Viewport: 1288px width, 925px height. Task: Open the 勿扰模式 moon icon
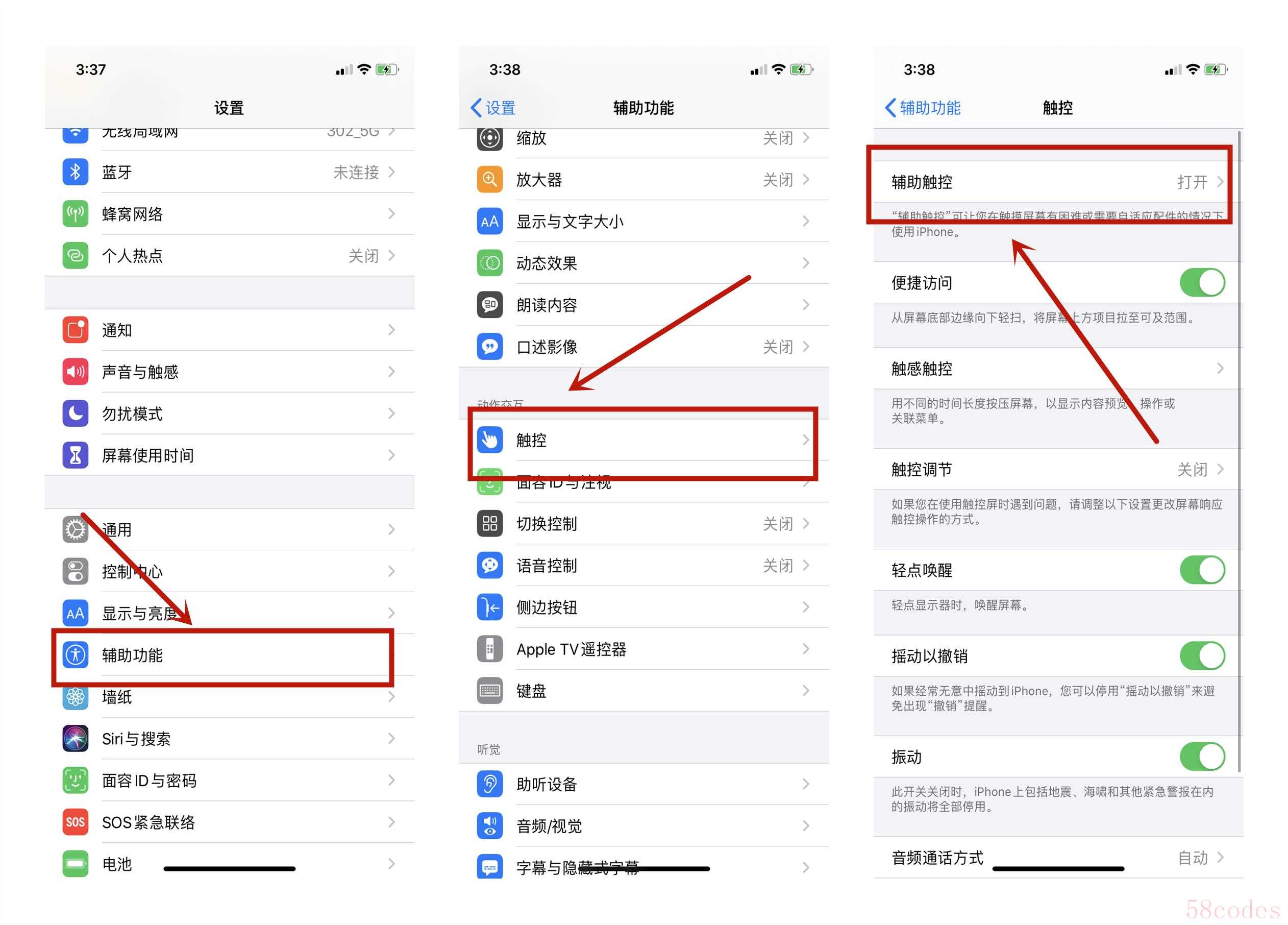tap(75, 413)
